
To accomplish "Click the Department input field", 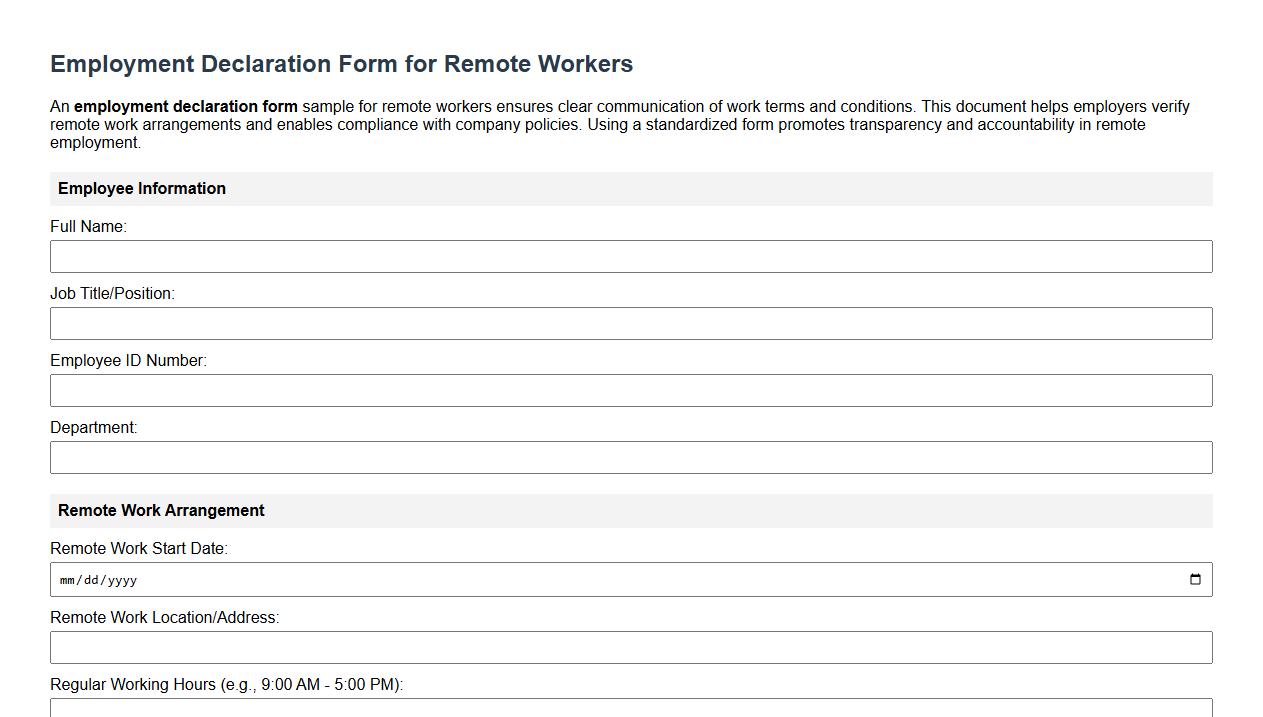I will pyautogui.click(x=630, y=457).
